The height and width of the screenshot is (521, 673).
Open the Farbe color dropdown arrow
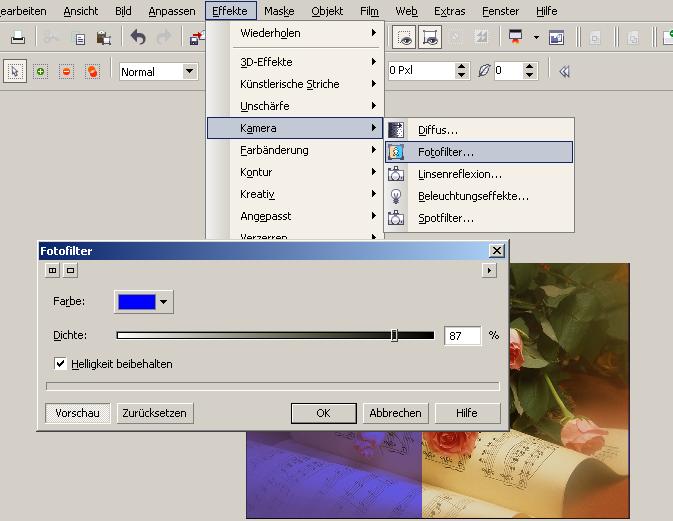tap(164, 302)
